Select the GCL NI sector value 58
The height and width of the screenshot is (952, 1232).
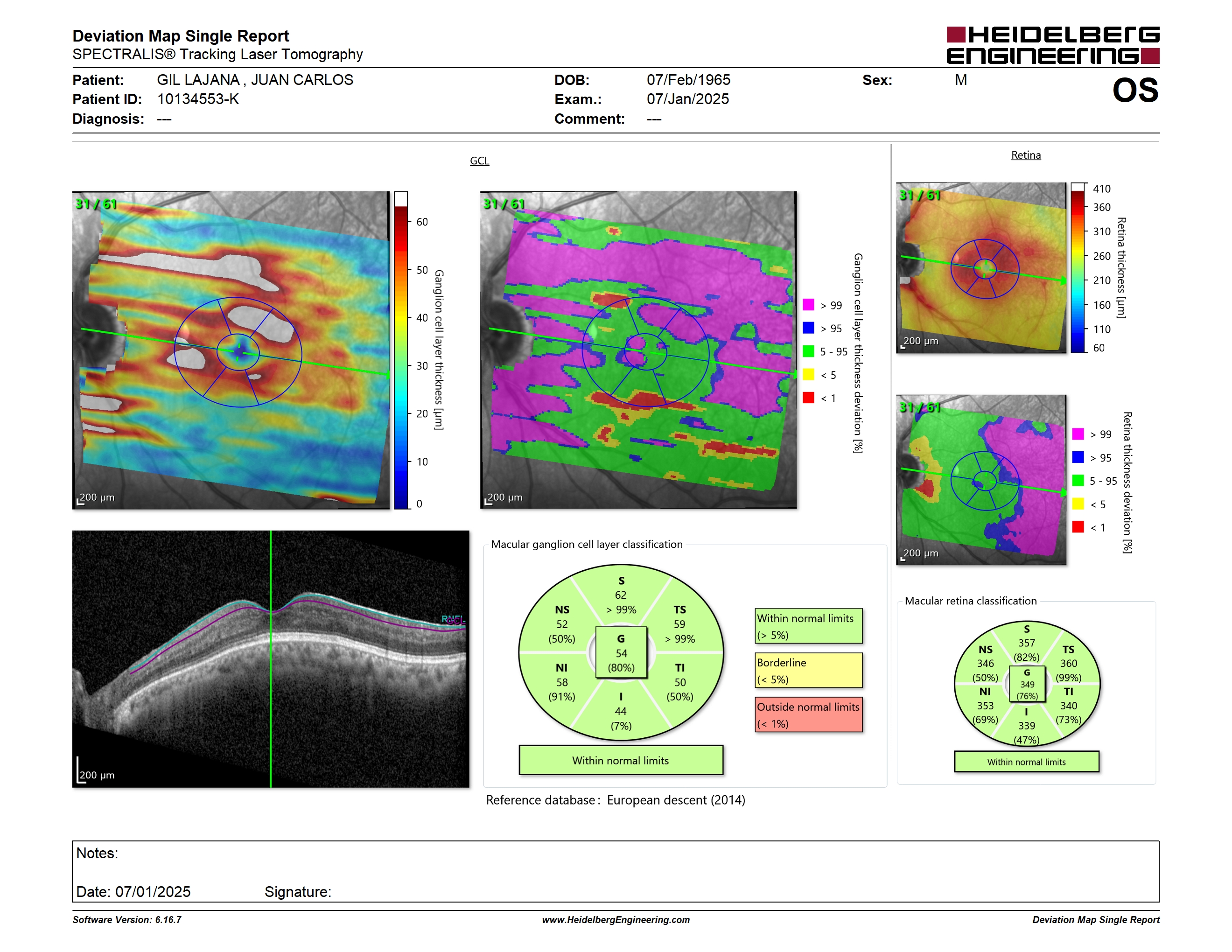click(562, 682)
